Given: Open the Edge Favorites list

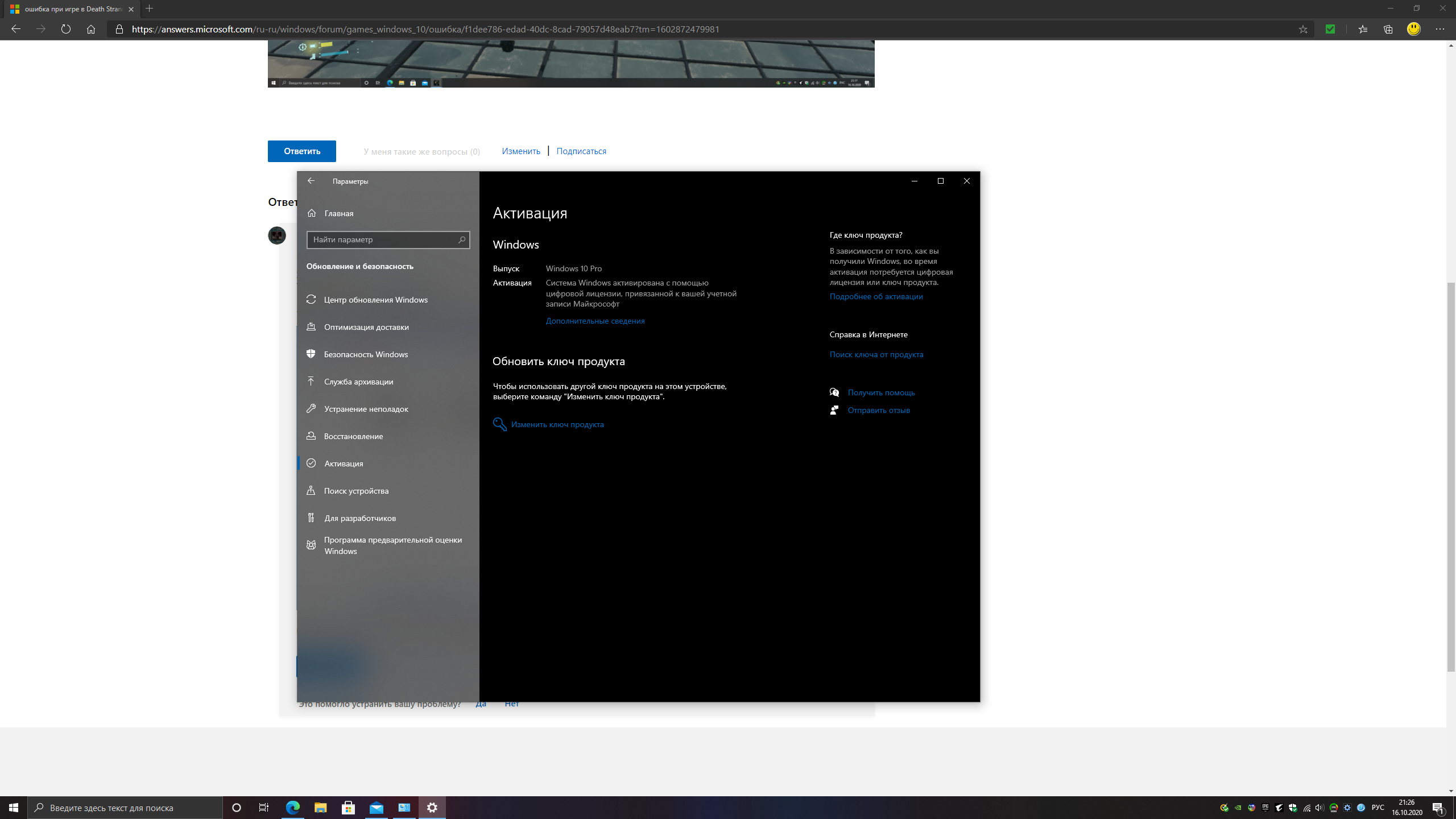Looking at the screenshot, I should click(x=1363, y=29).
